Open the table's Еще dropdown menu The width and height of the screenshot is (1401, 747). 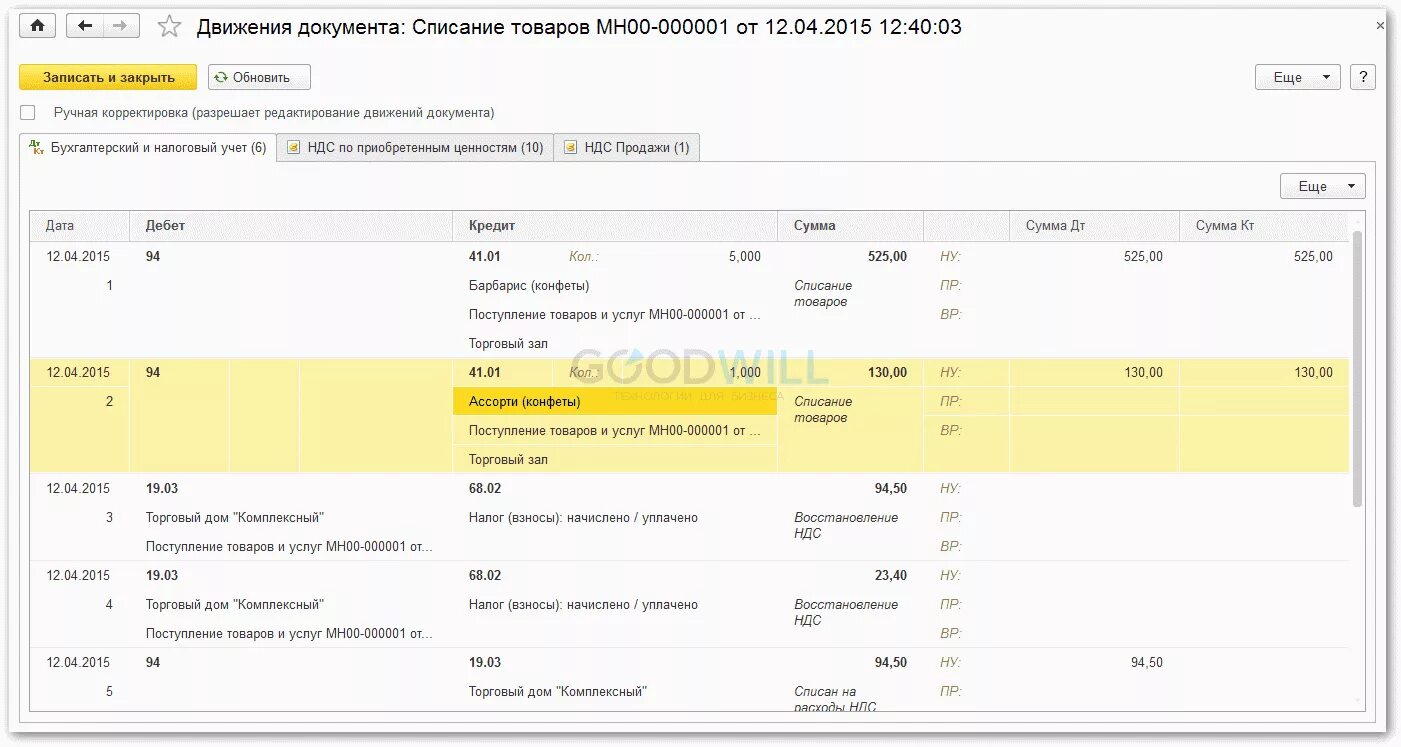click(x=1322, y=186)
